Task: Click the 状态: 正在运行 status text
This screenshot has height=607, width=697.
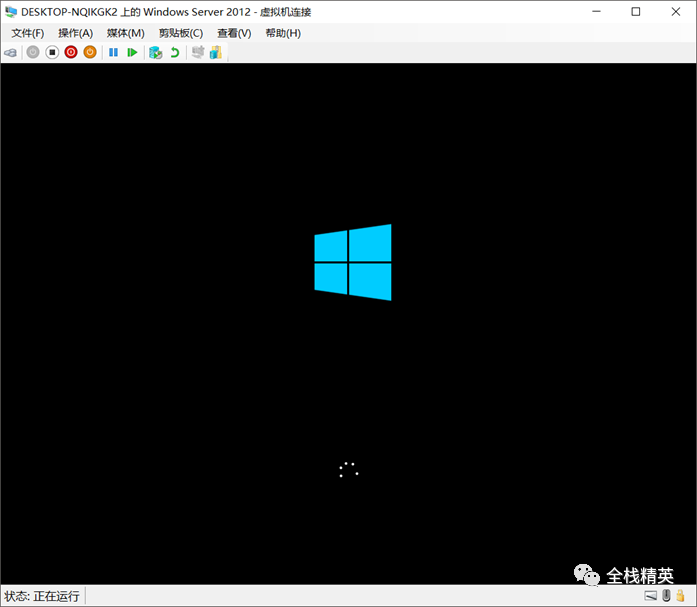Action: (42, 596)
